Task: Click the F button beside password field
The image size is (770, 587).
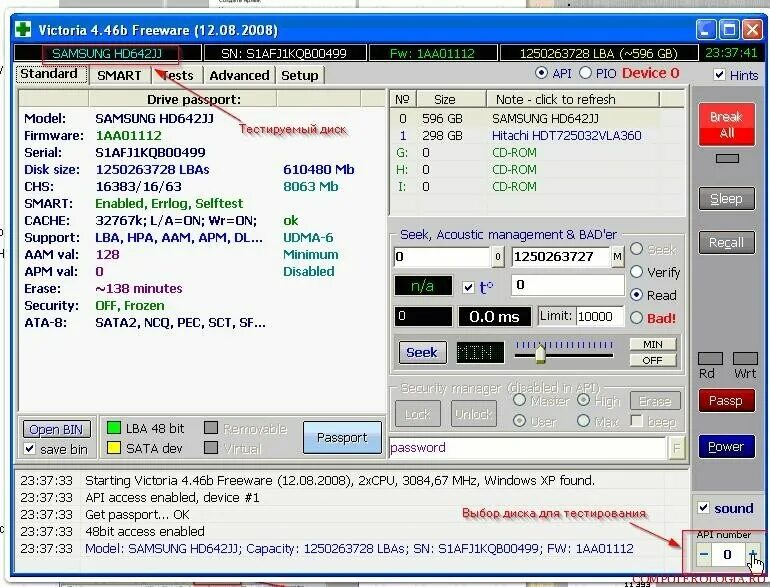Action: coord(676,448)
